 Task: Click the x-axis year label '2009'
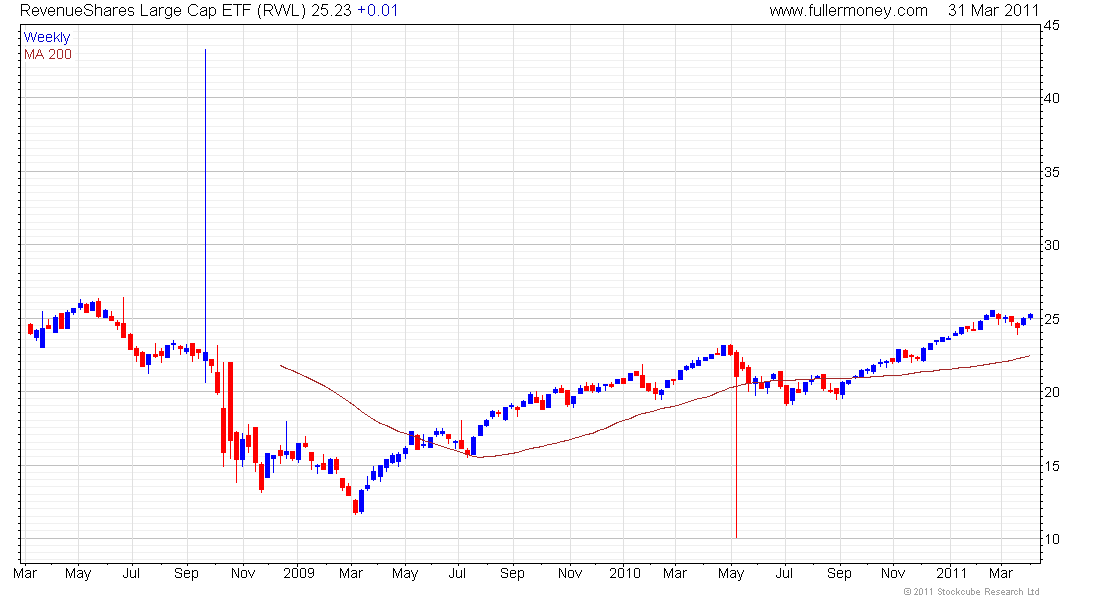(299, 573)
